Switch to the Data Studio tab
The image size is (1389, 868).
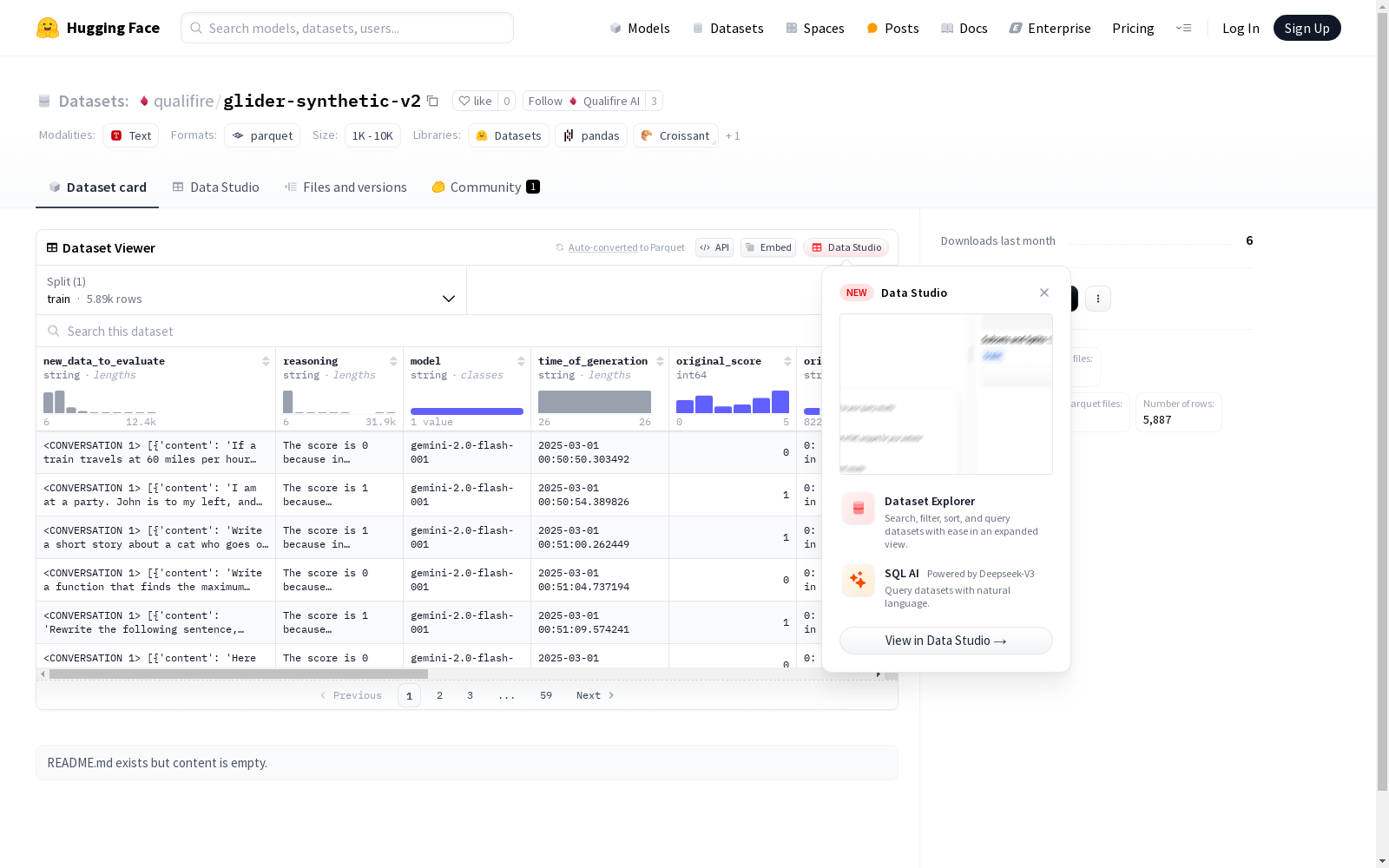point(215,187)
